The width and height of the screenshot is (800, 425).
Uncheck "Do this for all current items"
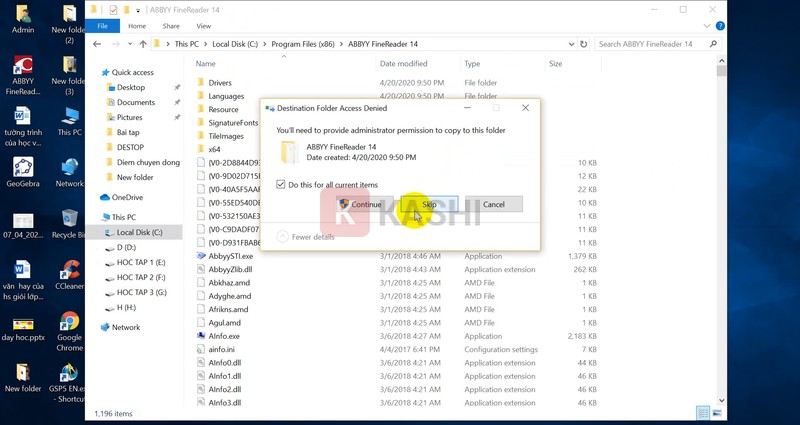pos(281,185)
